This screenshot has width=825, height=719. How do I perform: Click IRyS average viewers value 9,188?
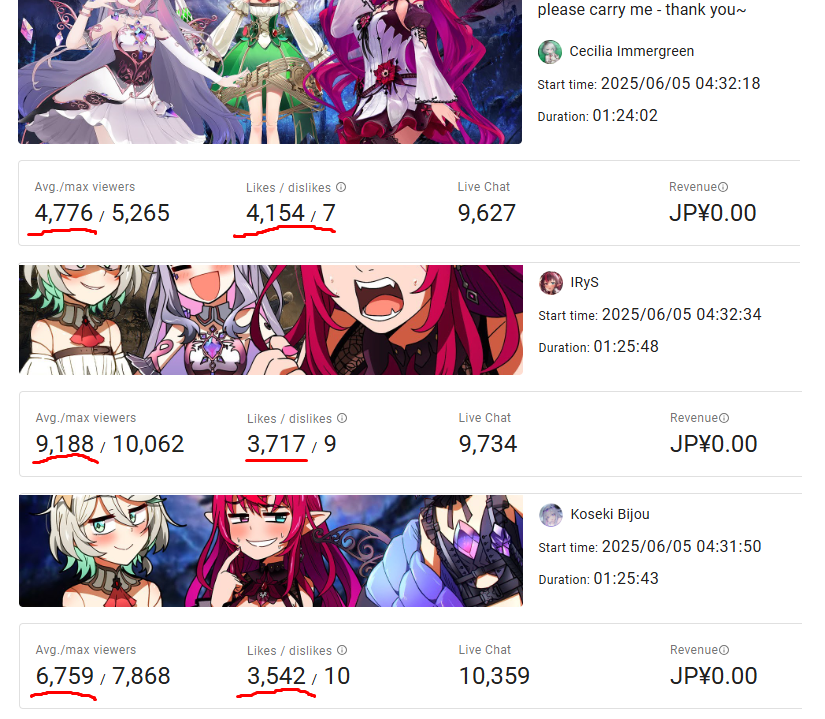[x=65, y=444]
